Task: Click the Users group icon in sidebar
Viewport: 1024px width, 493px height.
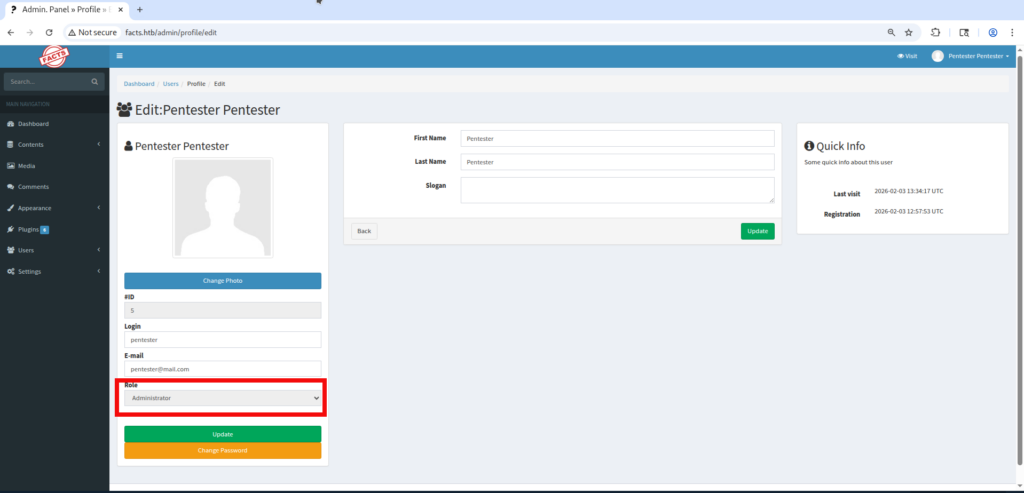Action: (10, 250)
